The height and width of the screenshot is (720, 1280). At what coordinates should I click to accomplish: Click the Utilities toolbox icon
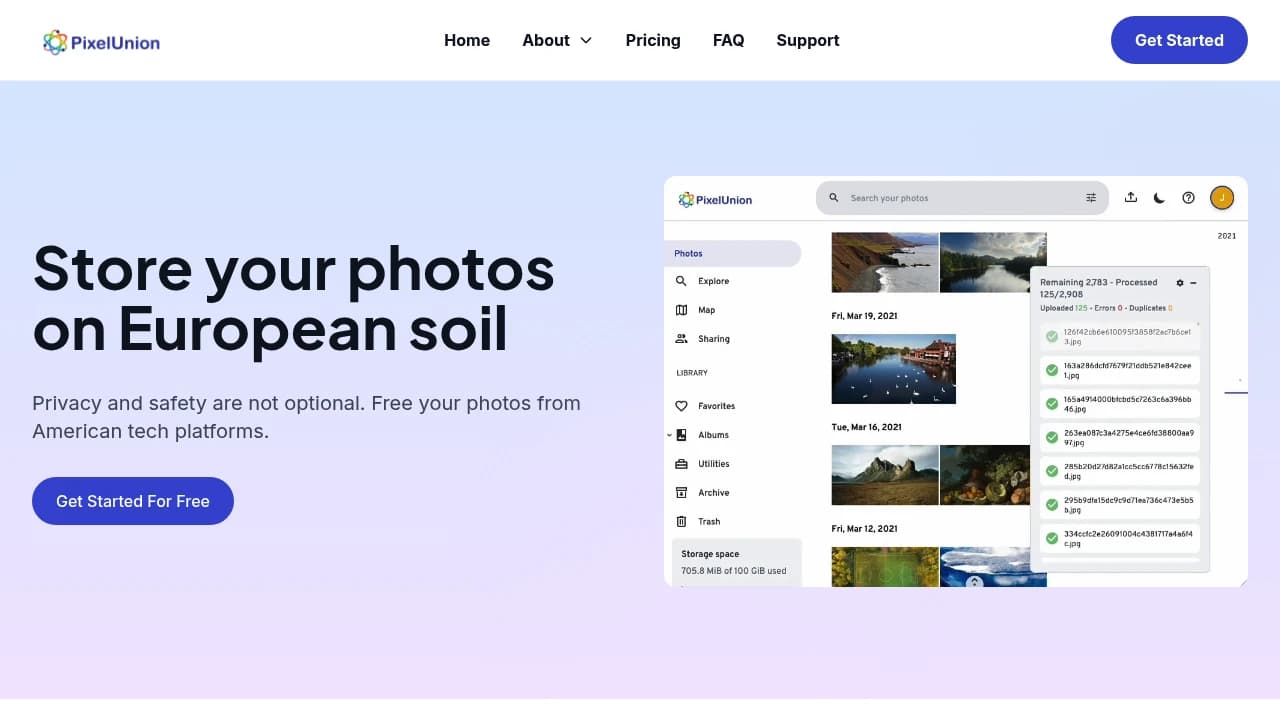tap(681, 464)
